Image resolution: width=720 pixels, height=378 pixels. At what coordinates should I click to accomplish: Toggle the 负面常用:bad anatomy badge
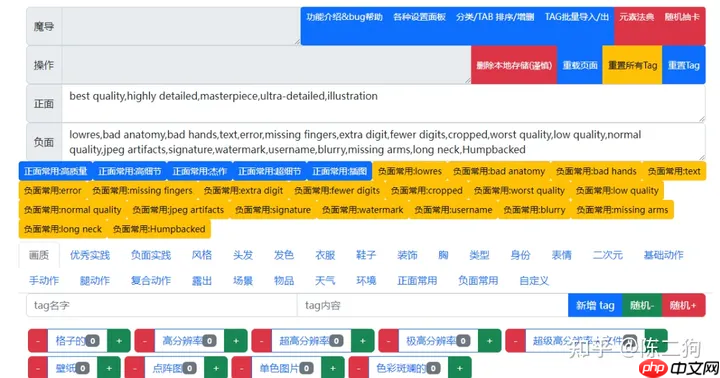(x=499, y=171)
